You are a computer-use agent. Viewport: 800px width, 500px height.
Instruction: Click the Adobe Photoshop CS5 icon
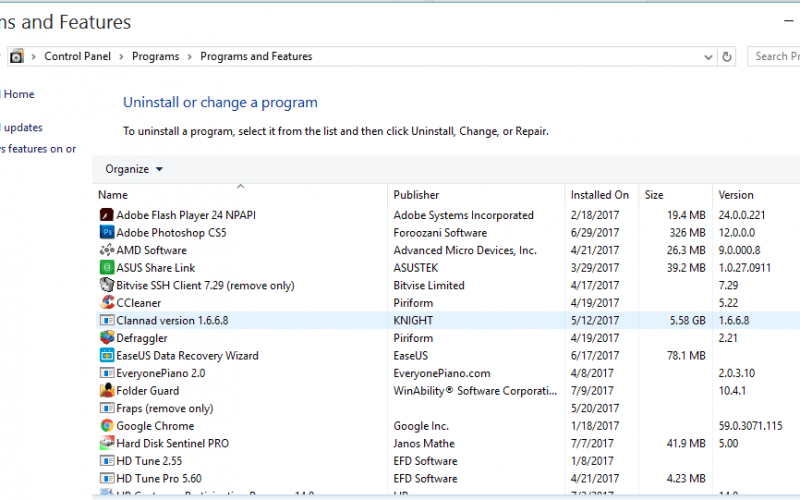(107, 232)
